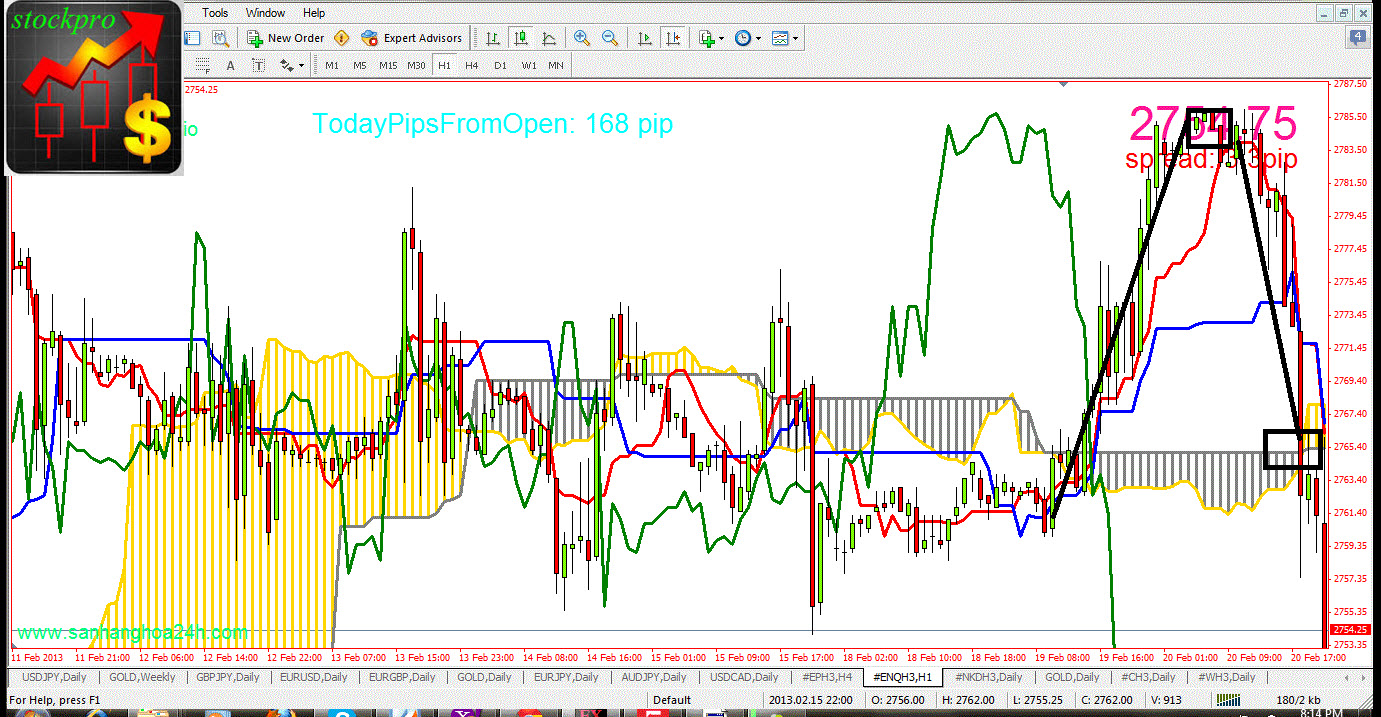Switch to #CH3,Daily chart tab
This screenshot has width=1381, height=717.
pyautogui.click(x=1148, y=677)
